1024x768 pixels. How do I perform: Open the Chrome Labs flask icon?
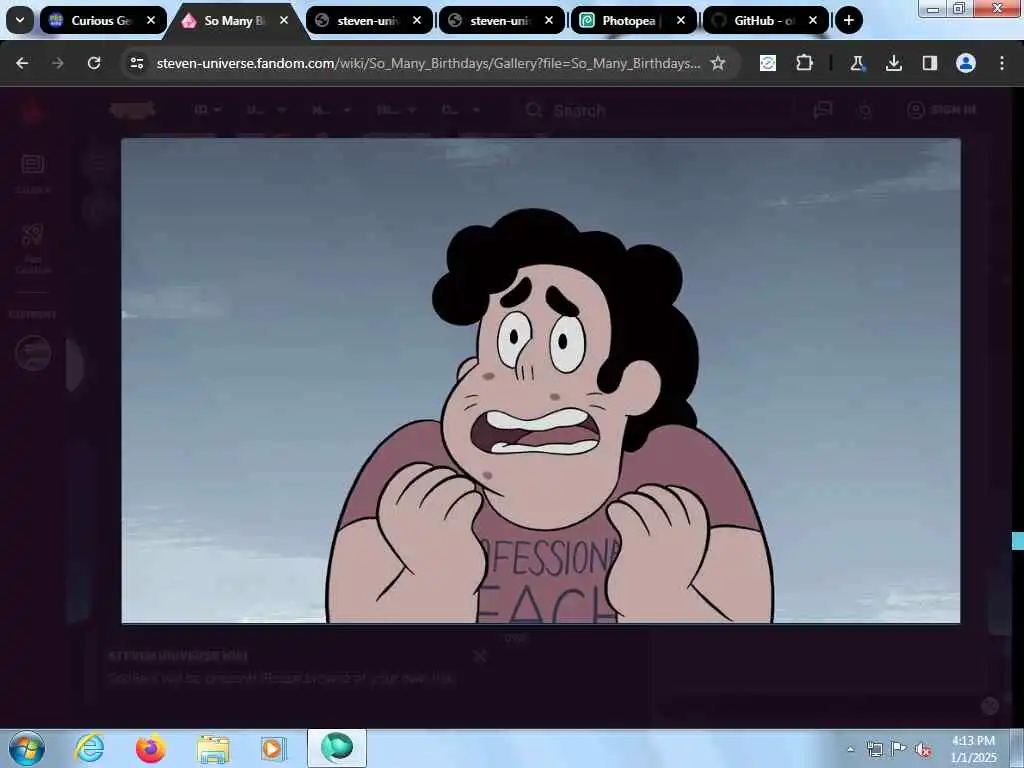tap(857, 63)
